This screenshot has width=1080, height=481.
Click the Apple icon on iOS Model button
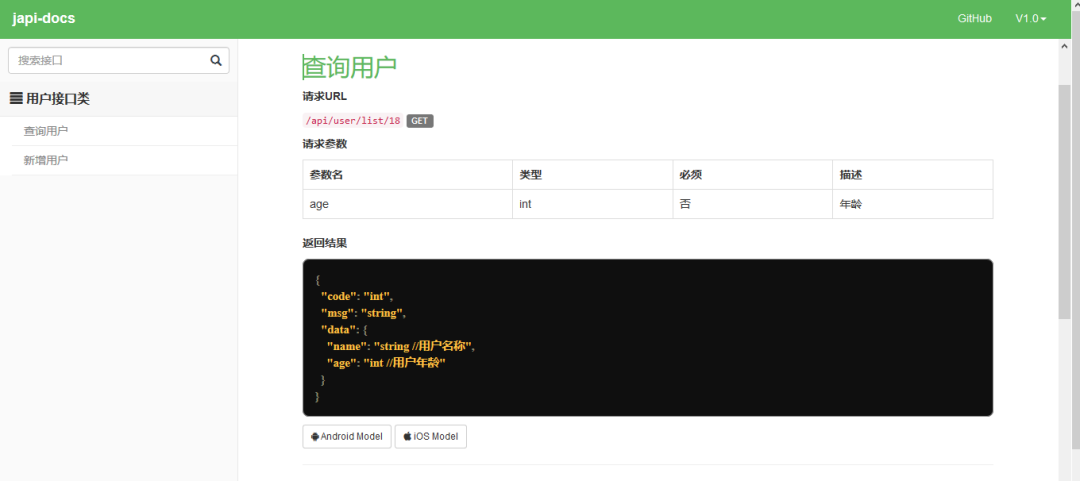pyautogui.click(x=407, y=436)
